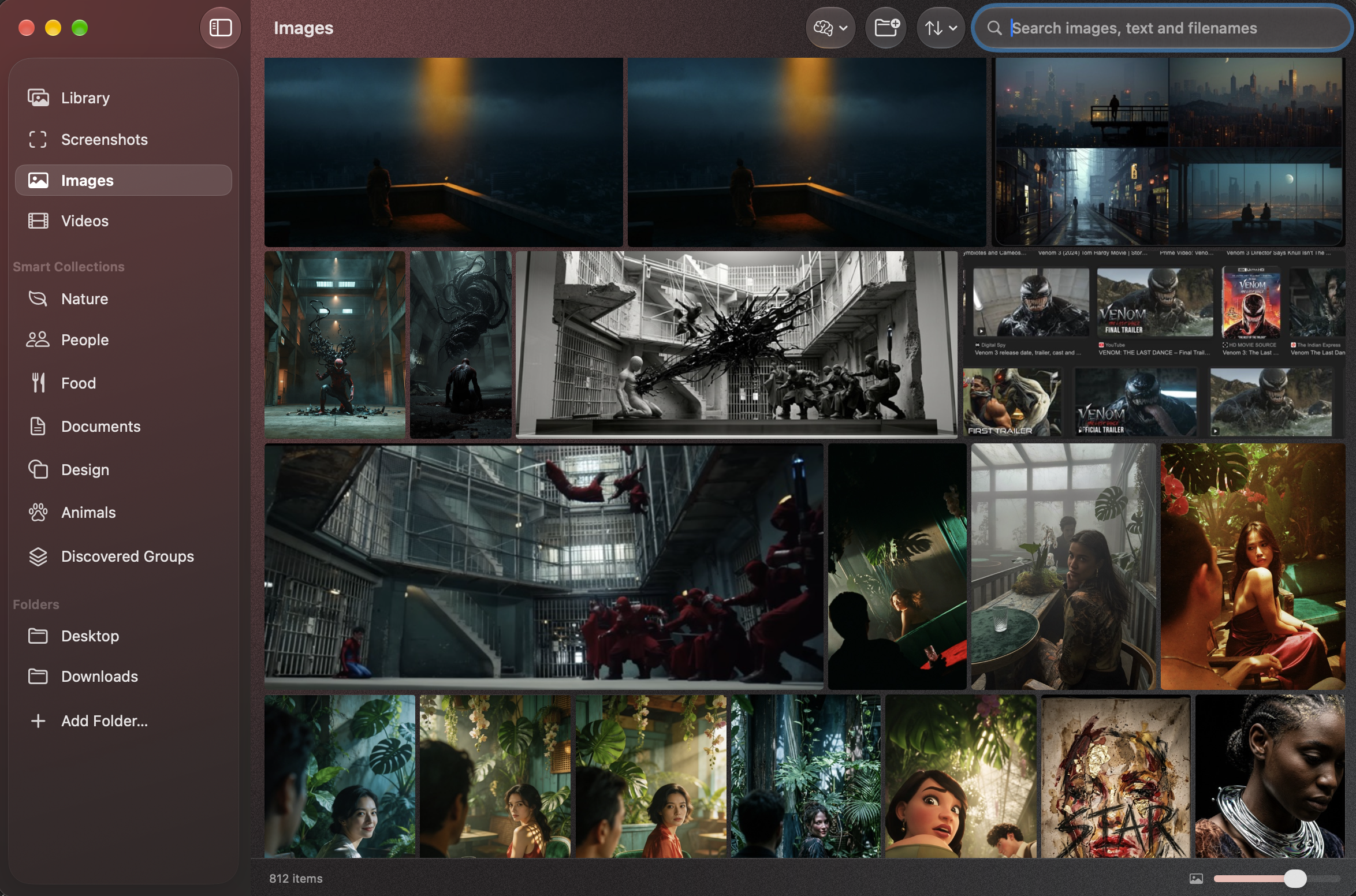Open the Venom search results screenshot thumbnail
1356x896 pixels.
coord(1154,344)
